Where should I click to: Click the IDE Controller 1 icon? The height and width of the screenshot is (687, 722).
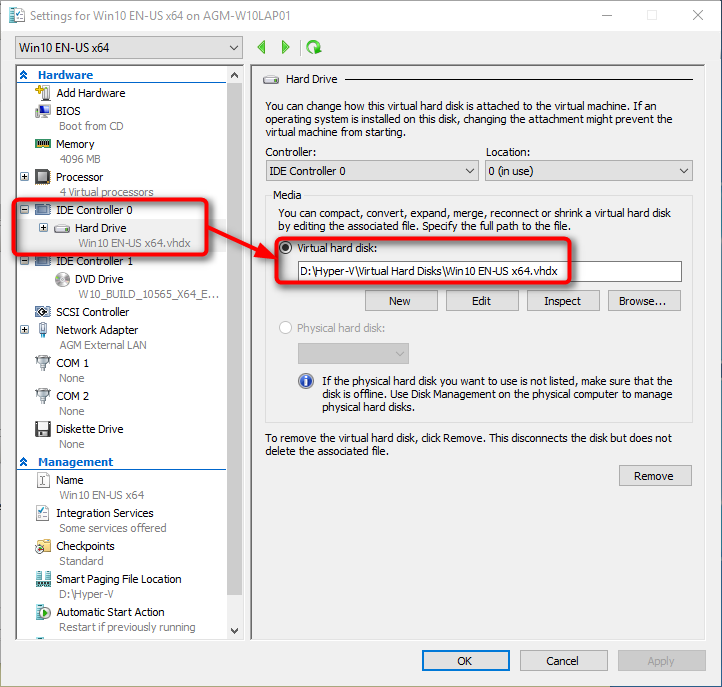43,261
